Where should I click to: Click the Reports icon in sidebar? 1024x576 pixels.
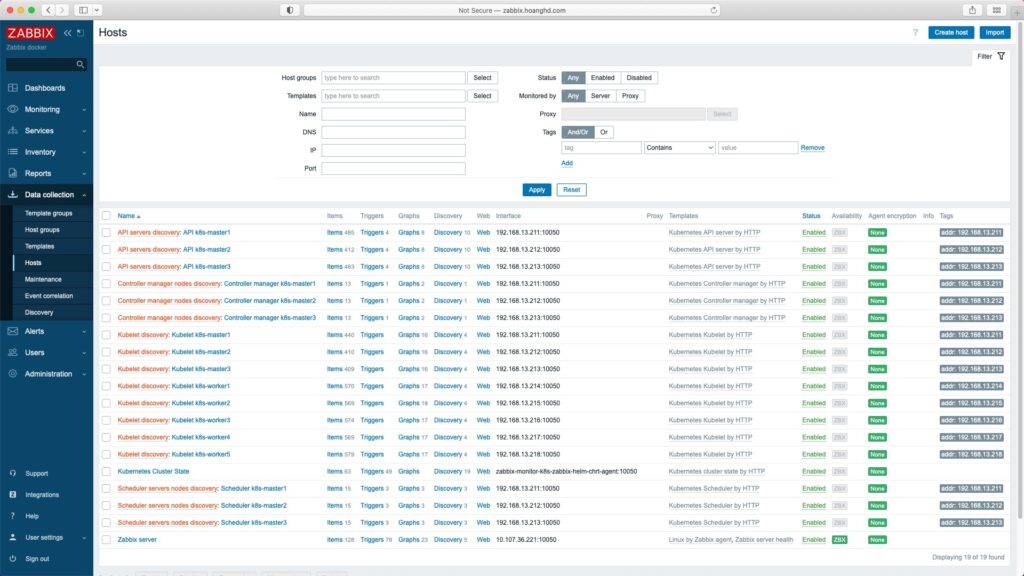click(x=12, y=173)
